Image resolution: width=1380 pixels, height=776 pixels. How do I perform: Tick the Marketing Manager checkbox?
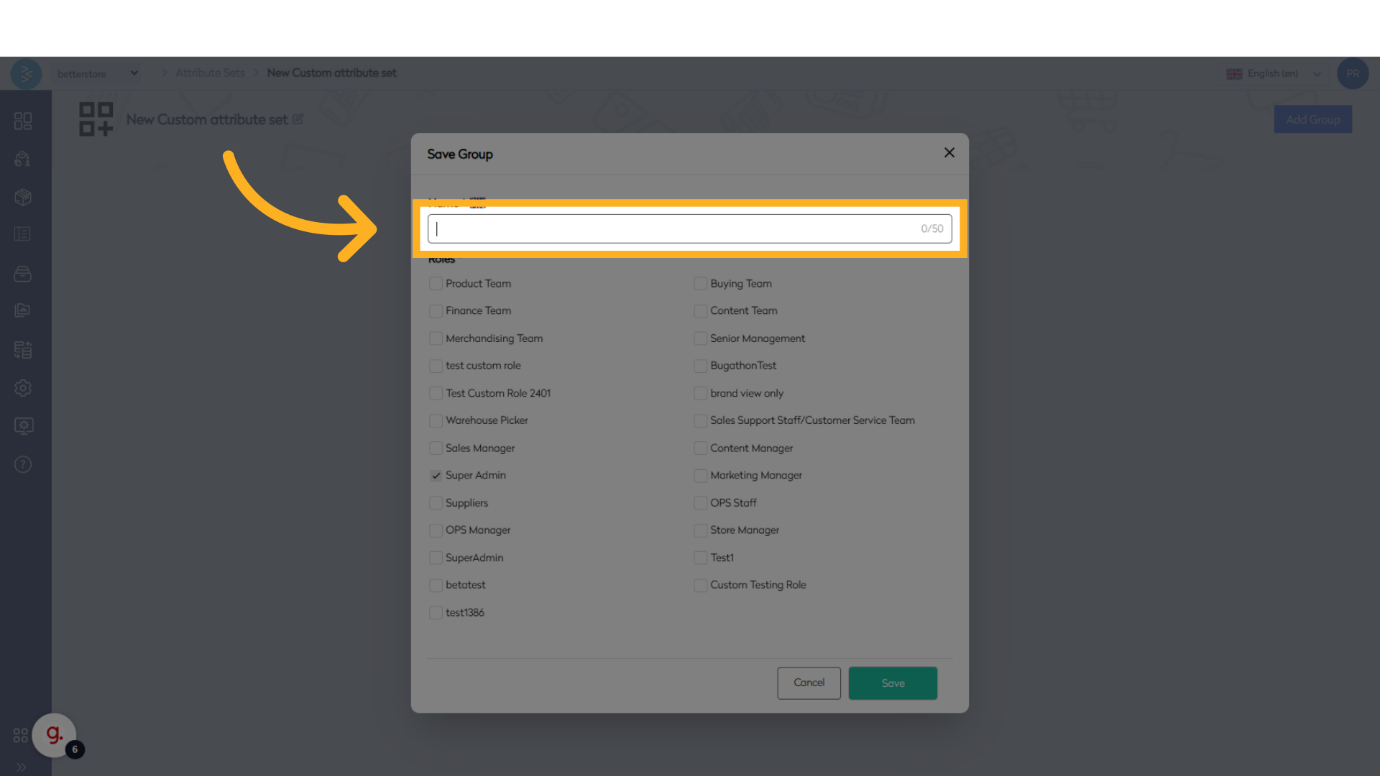(701, 476)
